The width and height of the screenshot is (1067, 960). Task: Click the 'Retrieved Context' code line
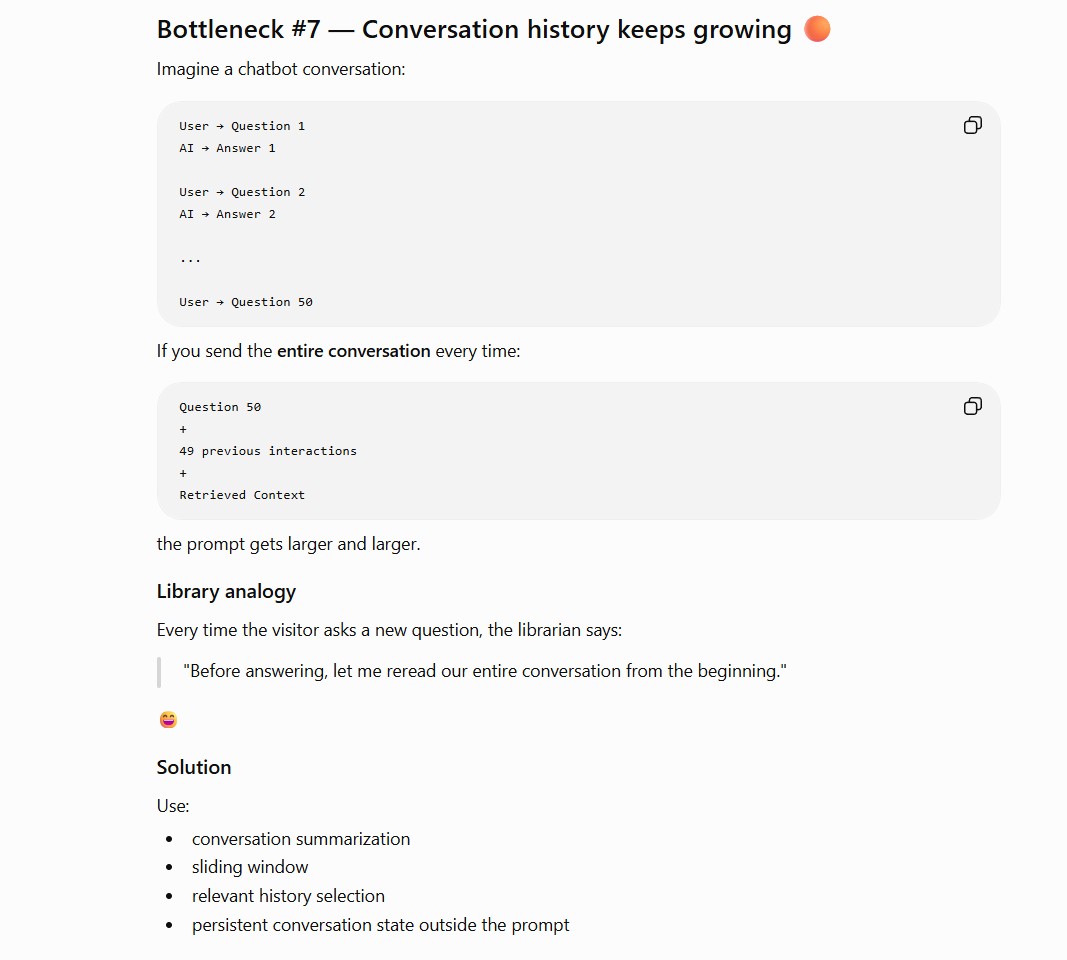tap(242, 495)
